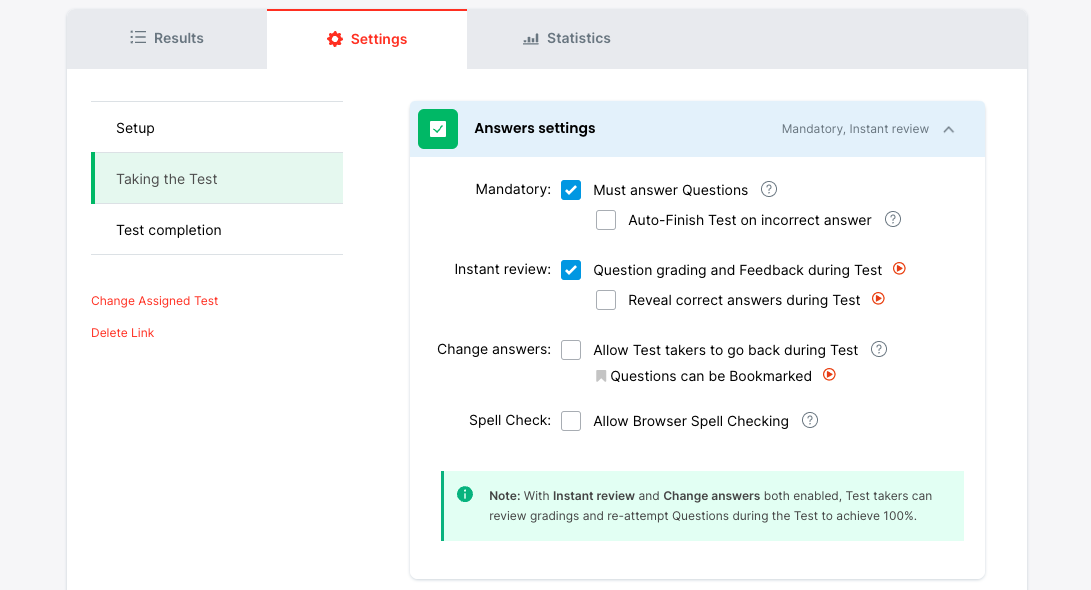Play video for Questions can be Bookmarked

point(829,375)
